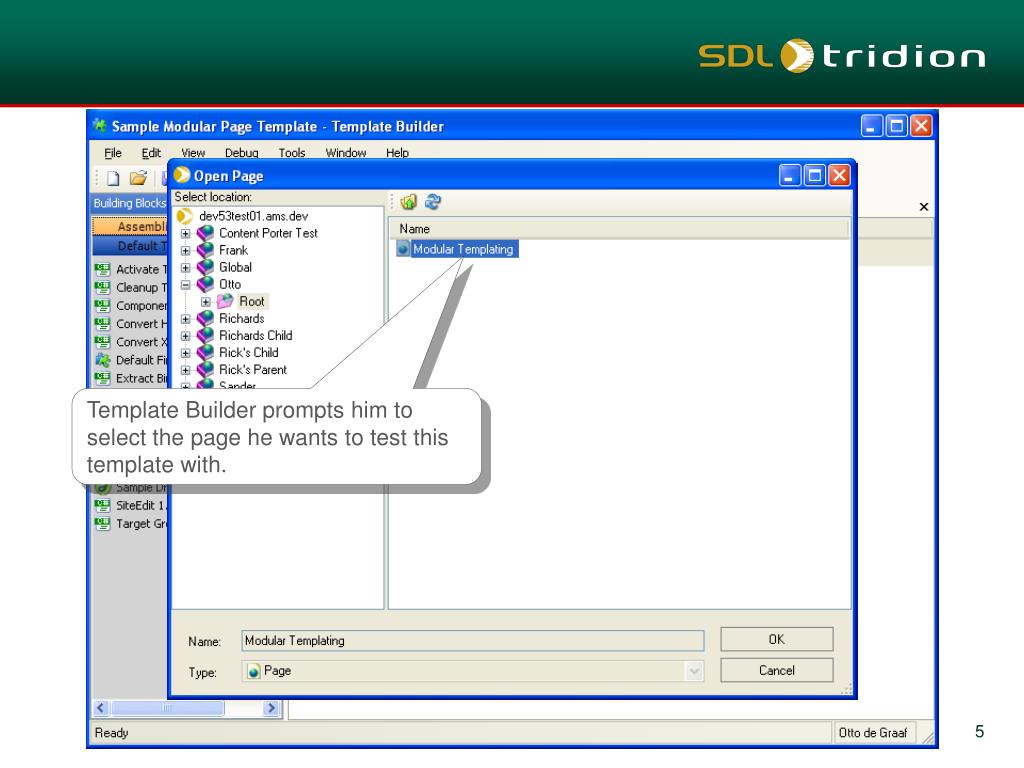Open the View menu
Viewport: 1024px width, 768px height.
pyautogui.click(x=193, y=153)
